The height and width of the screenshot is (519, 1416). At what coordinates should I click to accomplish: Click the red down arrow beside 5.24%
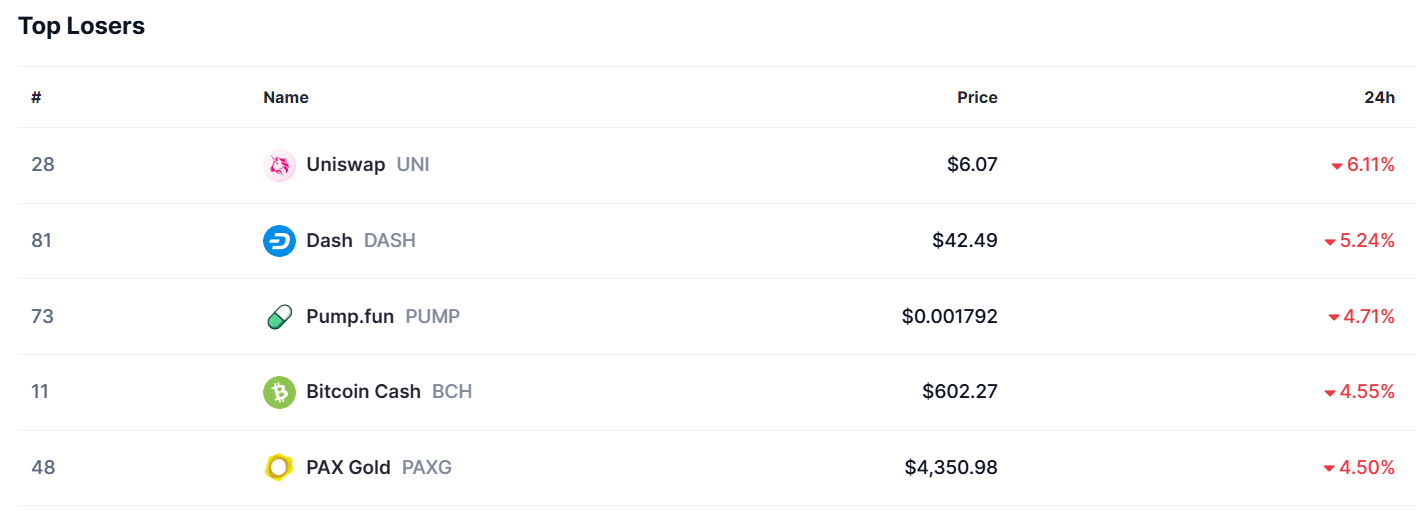point(1330,242)
